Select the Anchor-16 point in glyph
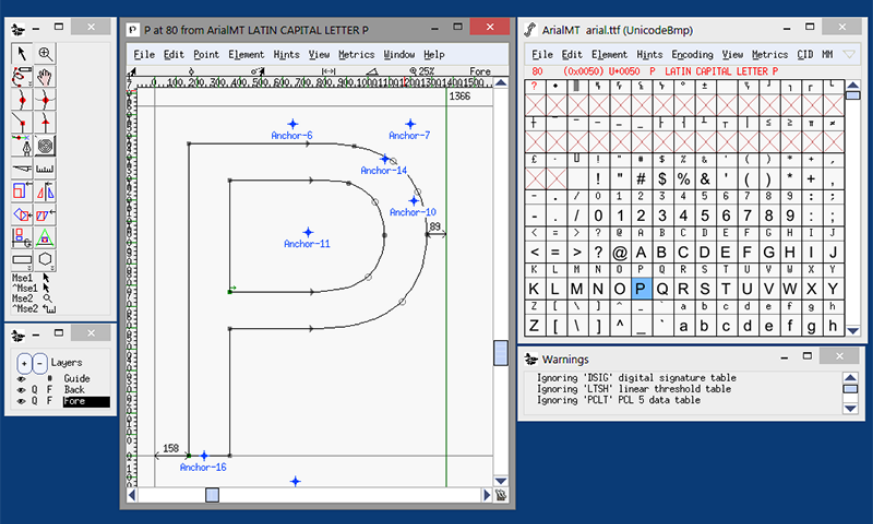The width and height of the screenshot is (873, 524). pos(204,456)
